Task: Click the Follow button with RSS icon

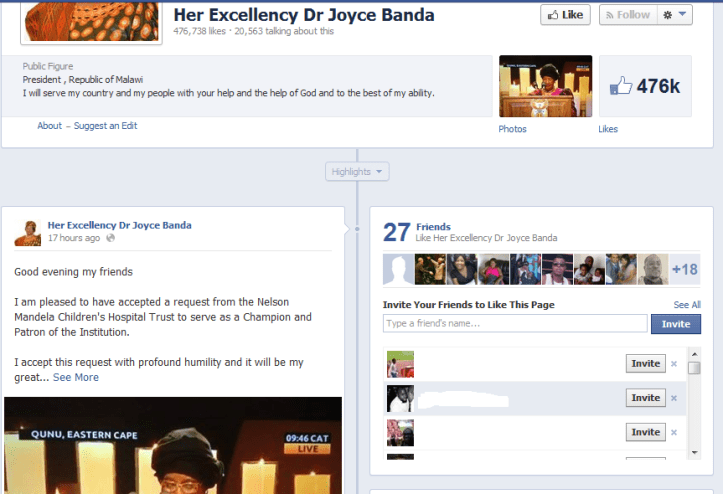Action: point(626,15)
